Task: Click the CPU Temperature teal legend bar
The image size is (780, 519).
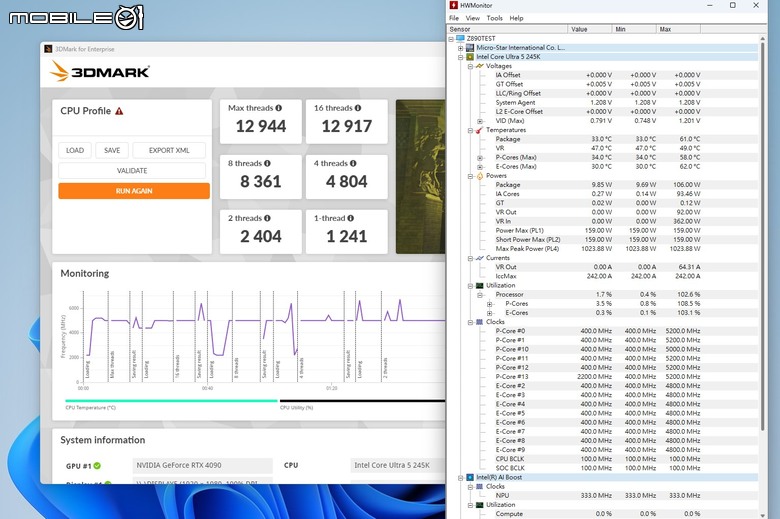Action: coord(171,401)
